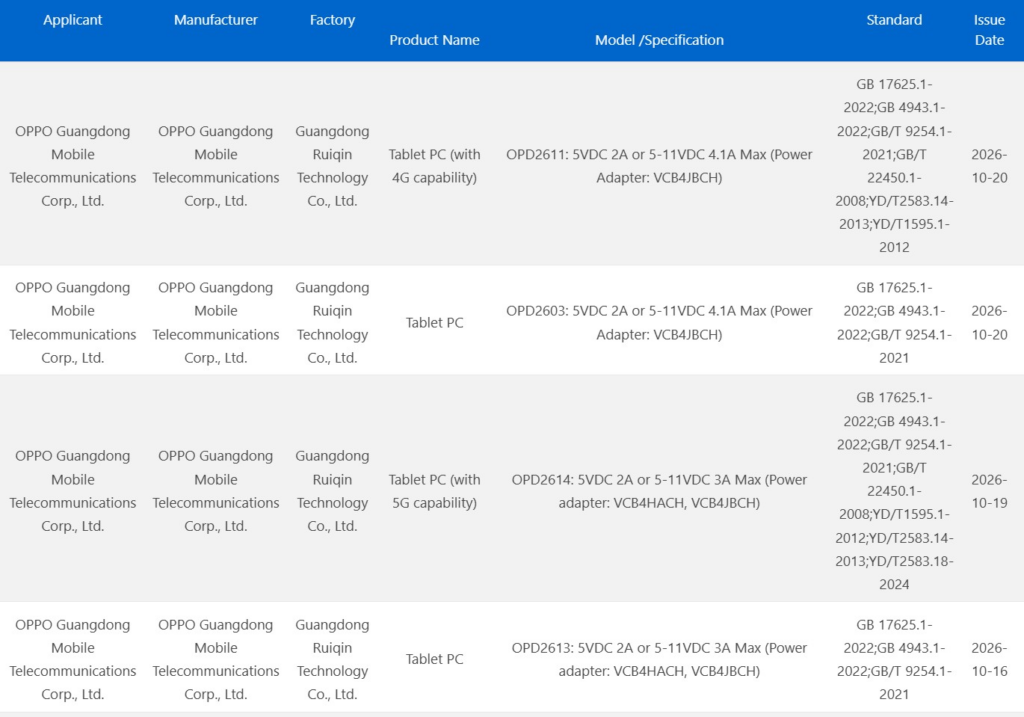Click the Manufacturer cell in the OPD2614 row
Viewport: 1024px width, 717px height.
click(216, 491)
